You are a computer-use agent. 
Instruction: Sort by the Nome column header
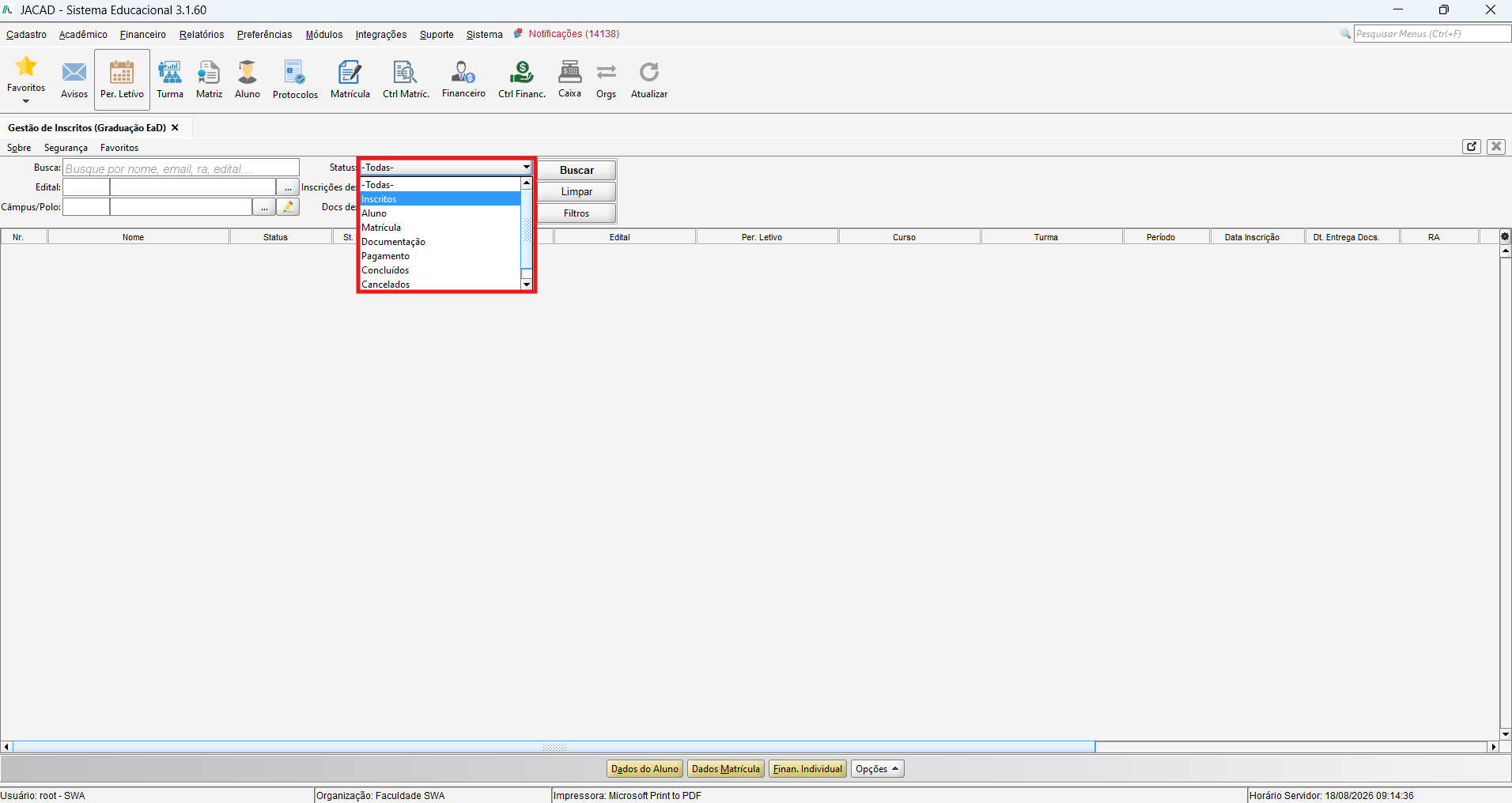click(x=138, y=237)
